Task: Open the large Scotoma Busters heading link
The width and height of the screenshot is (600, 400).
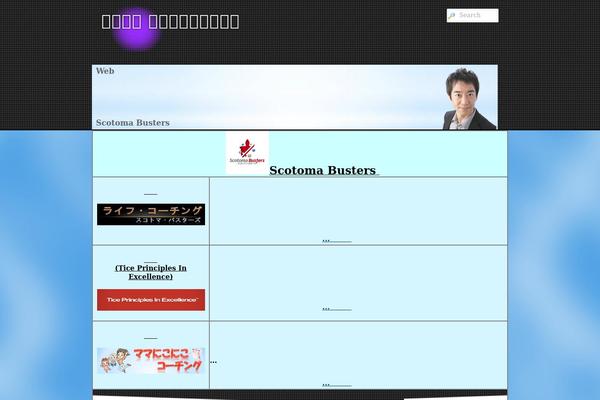Action: [323, 170]
